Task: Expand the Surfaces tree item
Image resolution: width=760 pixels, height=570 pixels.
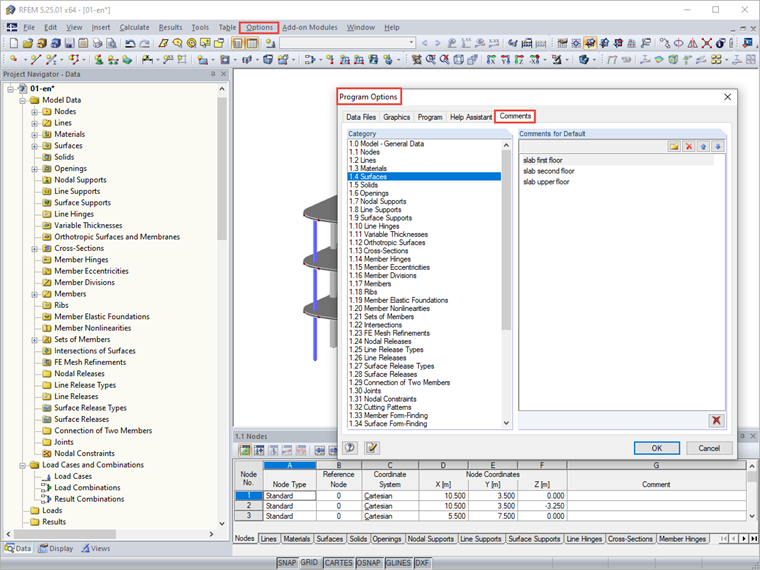Action: tap(34, 146)
